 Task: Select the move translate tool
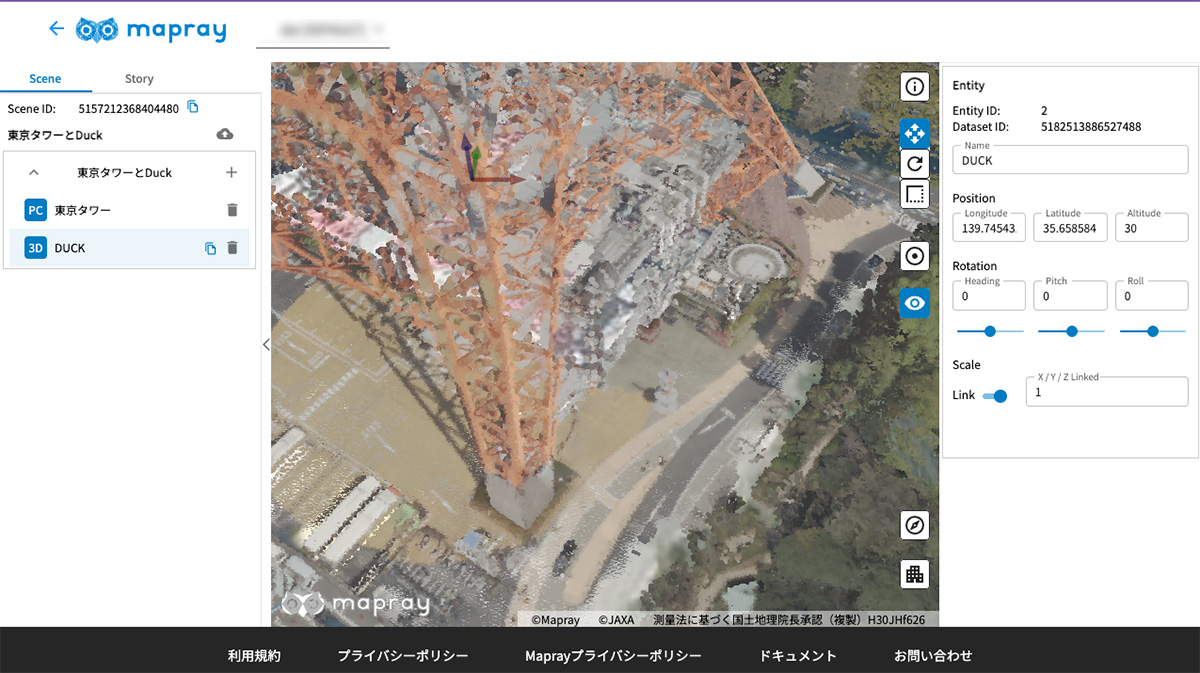914,133
